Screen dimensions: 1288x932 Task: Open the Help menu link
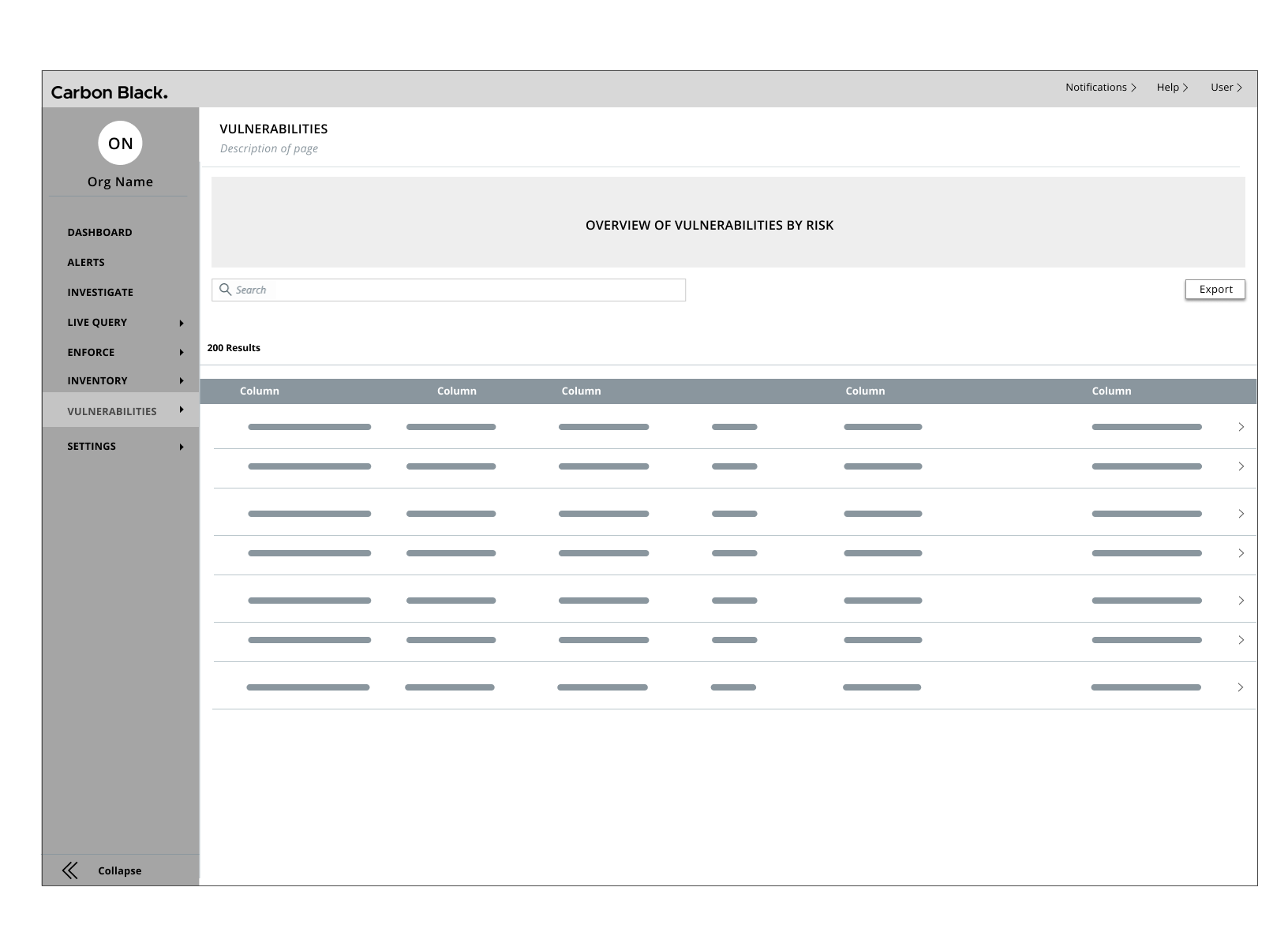tap(1172, 88)
